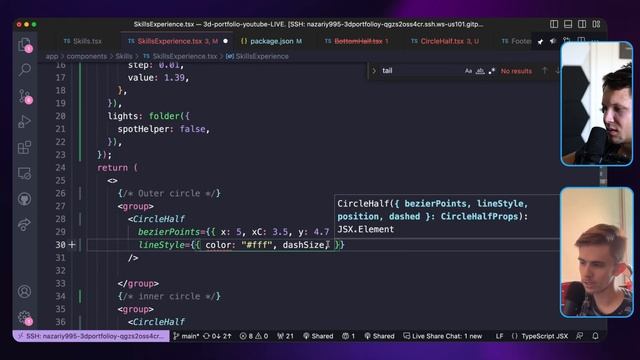The height and width of the screenshot is (360, 640).
Task: Click the components breadcrumb segment
Action: point(87,56)
